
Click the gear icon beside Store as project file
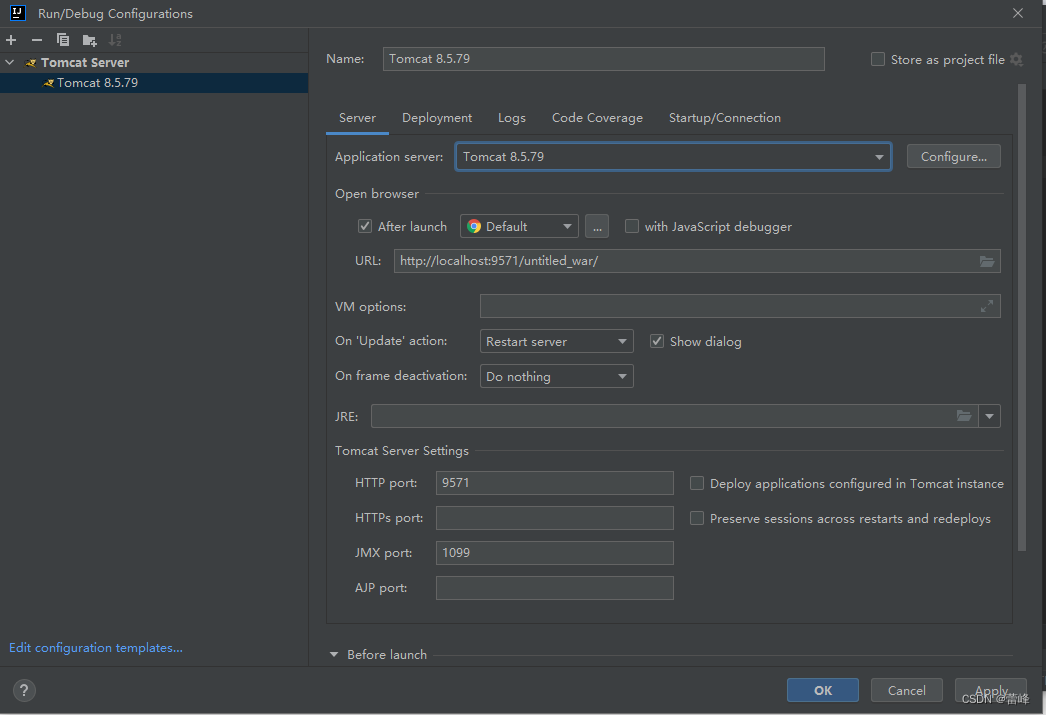coord(1016,59)
